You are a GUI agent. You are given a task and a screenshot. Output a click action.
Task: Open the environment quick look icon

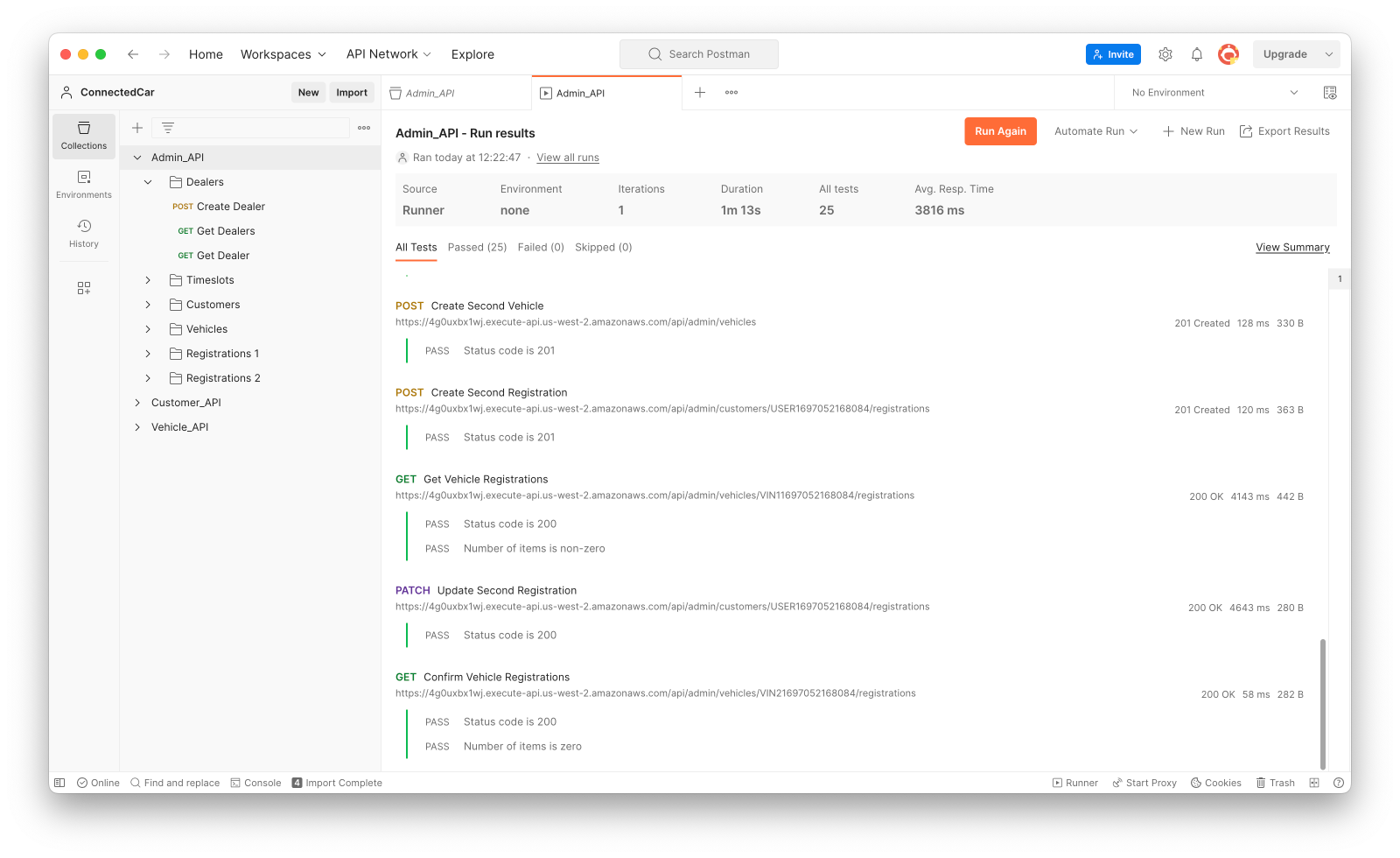(1330, 93)
